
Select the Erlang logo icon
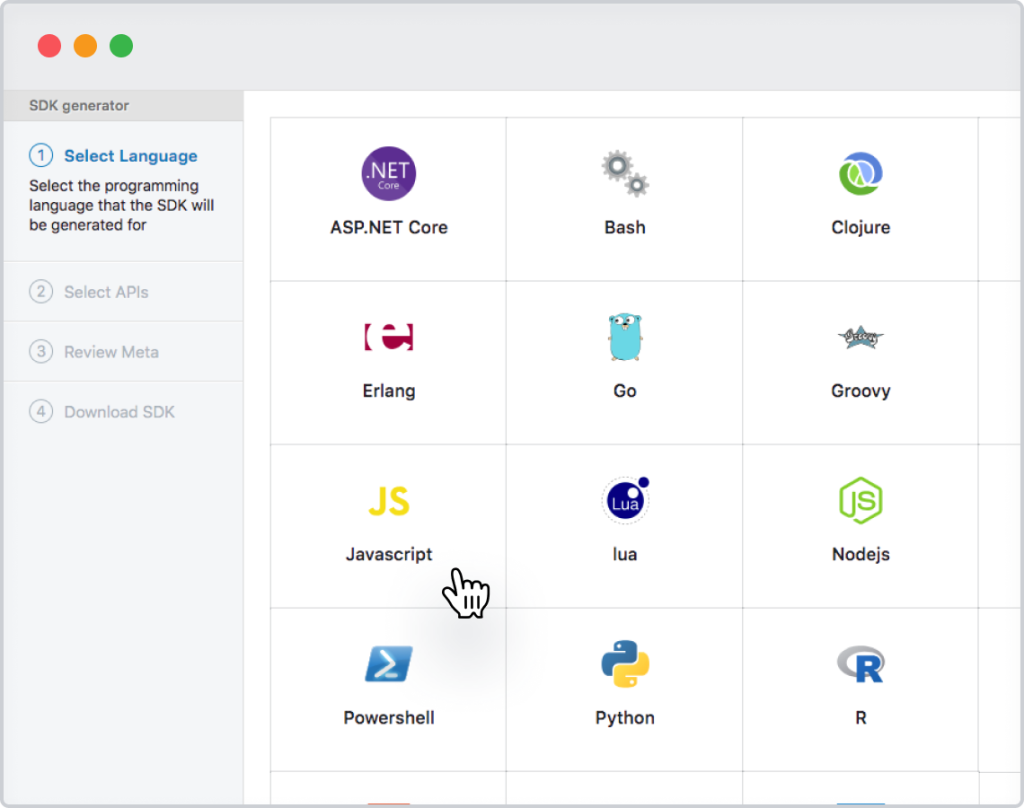(389, 337)
